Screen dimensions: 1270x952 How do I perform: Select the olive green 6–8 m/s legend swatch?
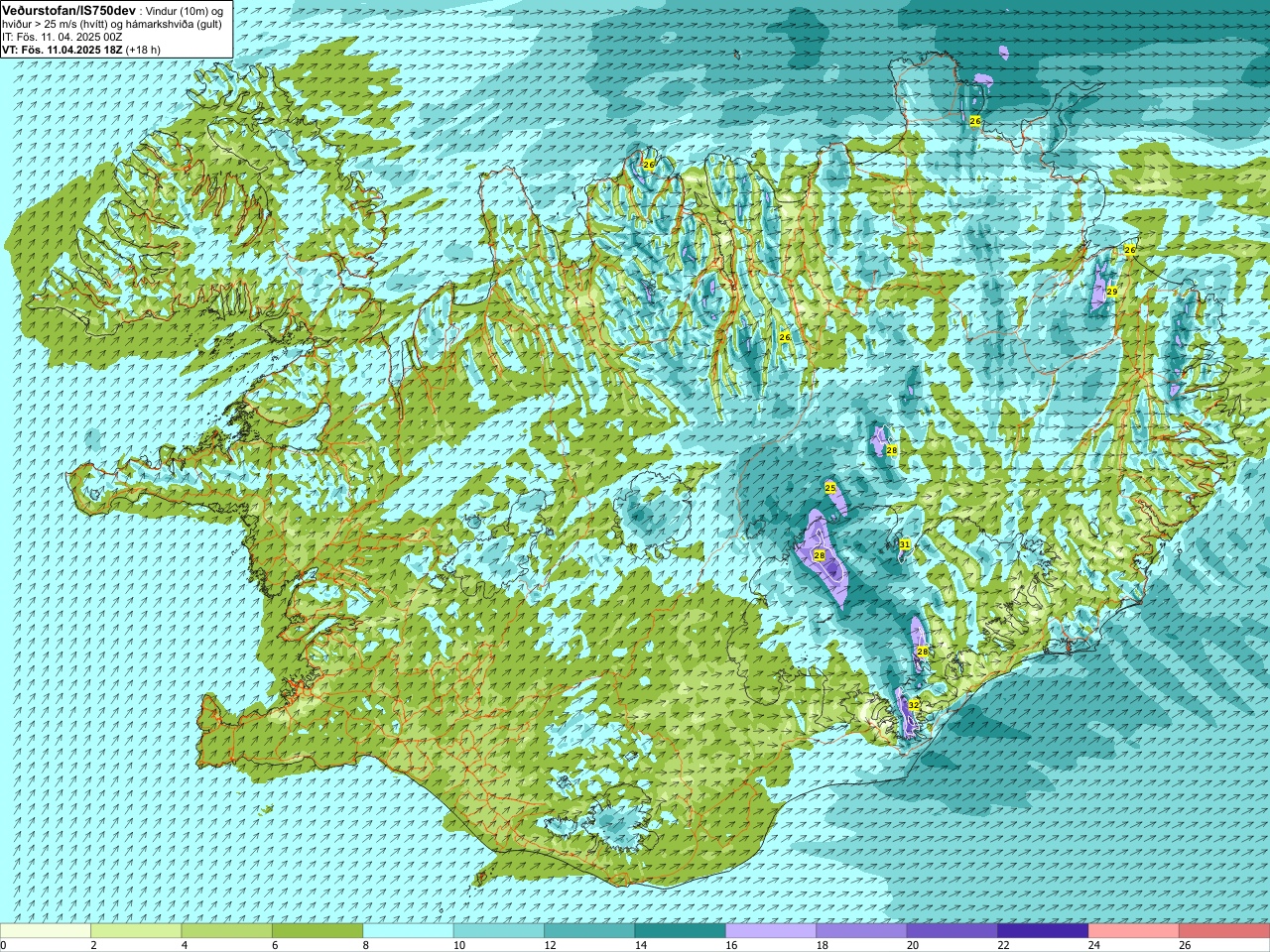317,931
